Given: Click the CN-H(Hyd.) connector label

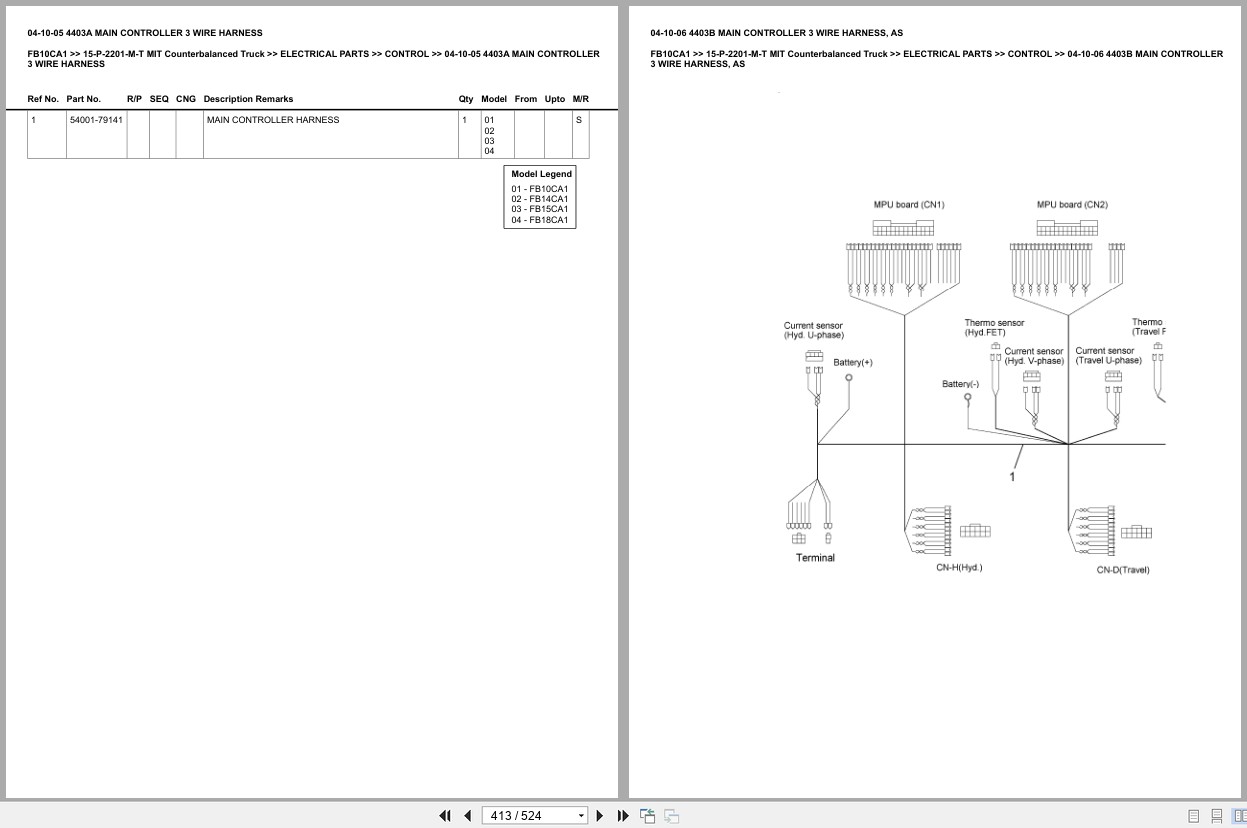Looking at the screenshot, I should 959,567.
